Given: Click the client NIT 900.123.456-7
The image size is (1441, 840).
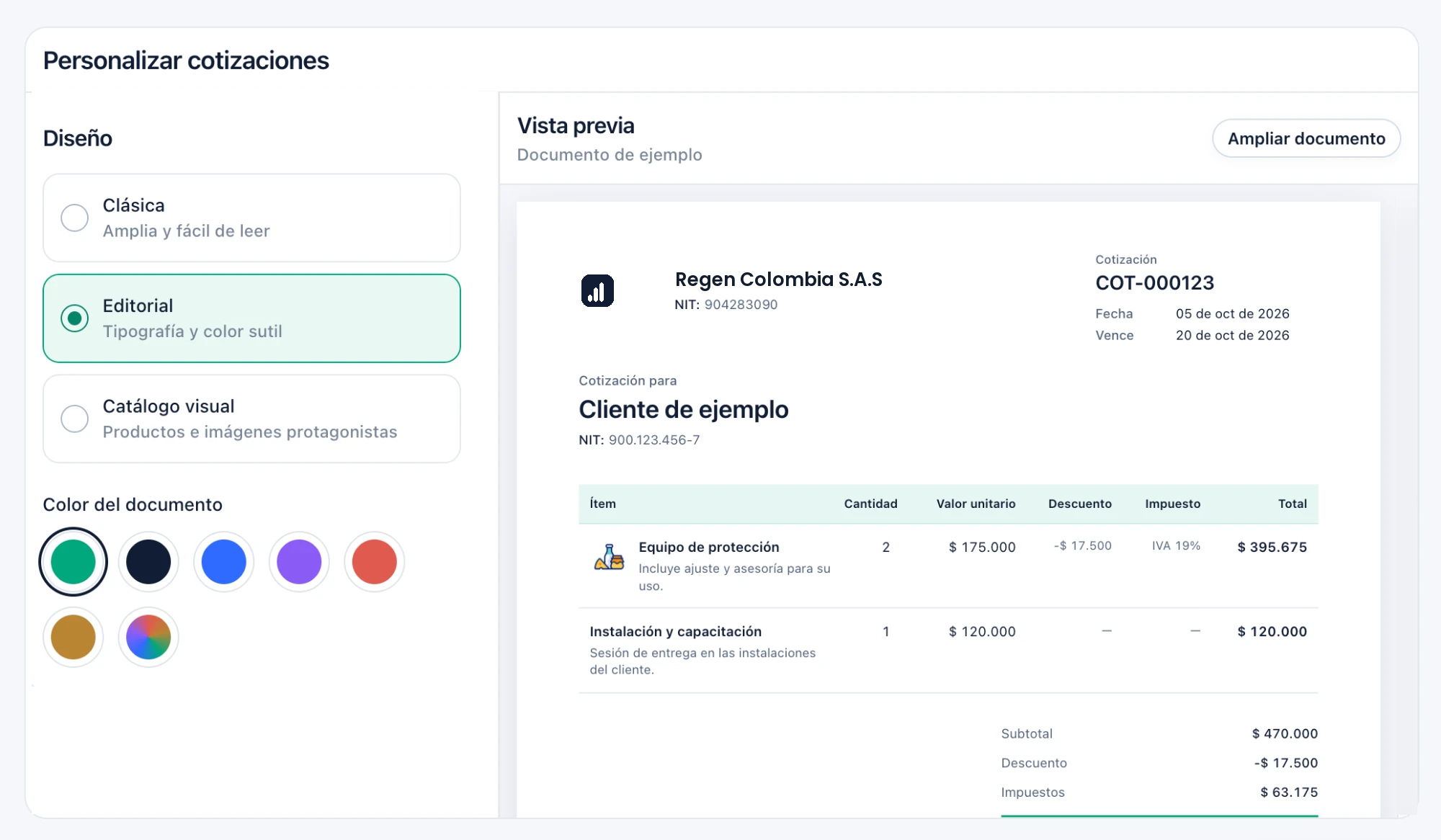Looking at the screenshot, I should tap(653, 439).
